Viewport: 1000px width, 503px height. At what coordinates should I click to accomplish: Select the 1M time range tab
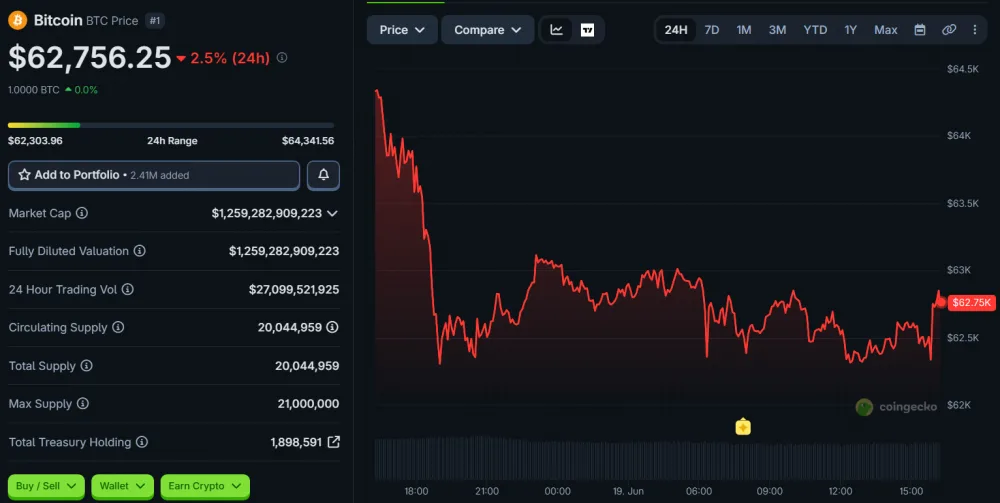744,30
